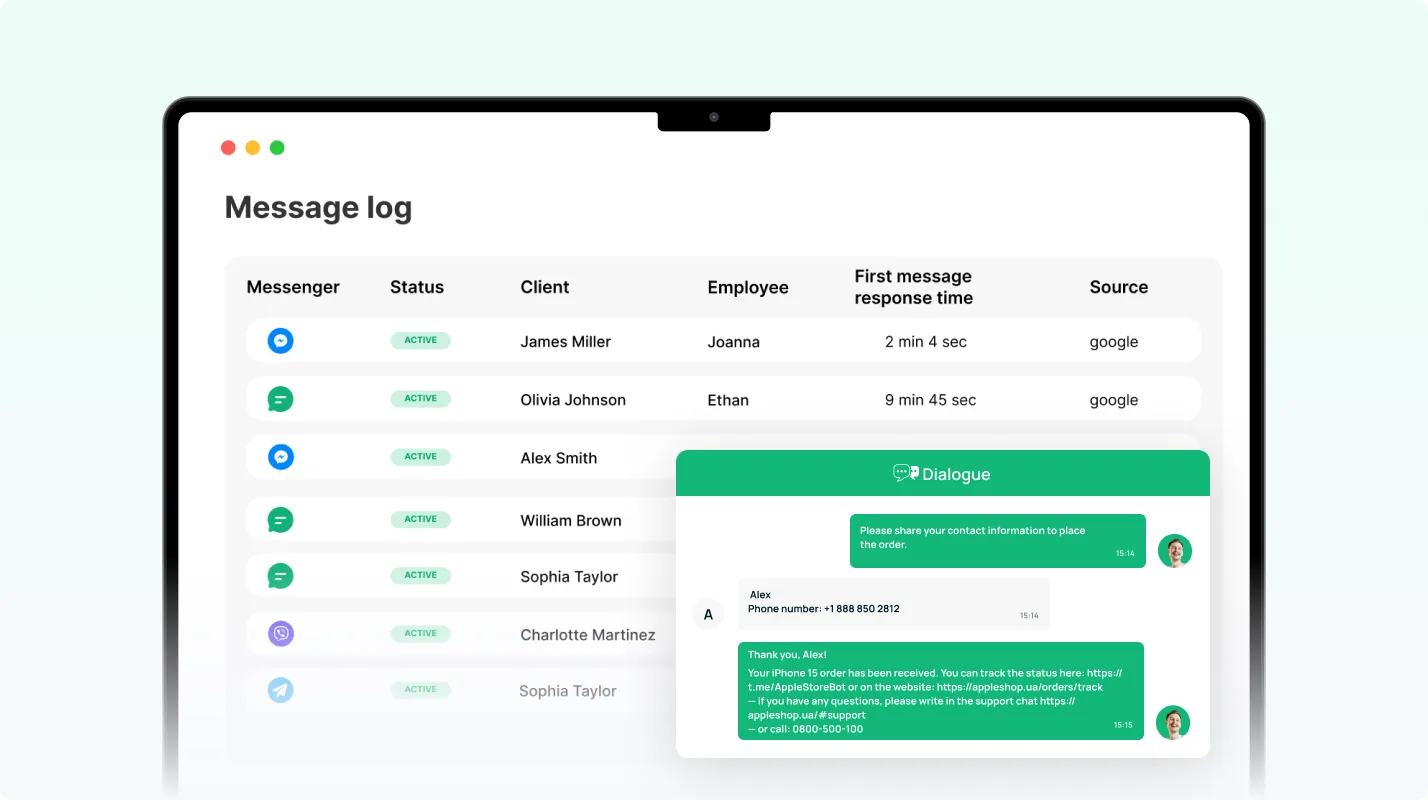
Task: Click the "A" avatar beside Alex's message
Action: (x=708, y=614)
